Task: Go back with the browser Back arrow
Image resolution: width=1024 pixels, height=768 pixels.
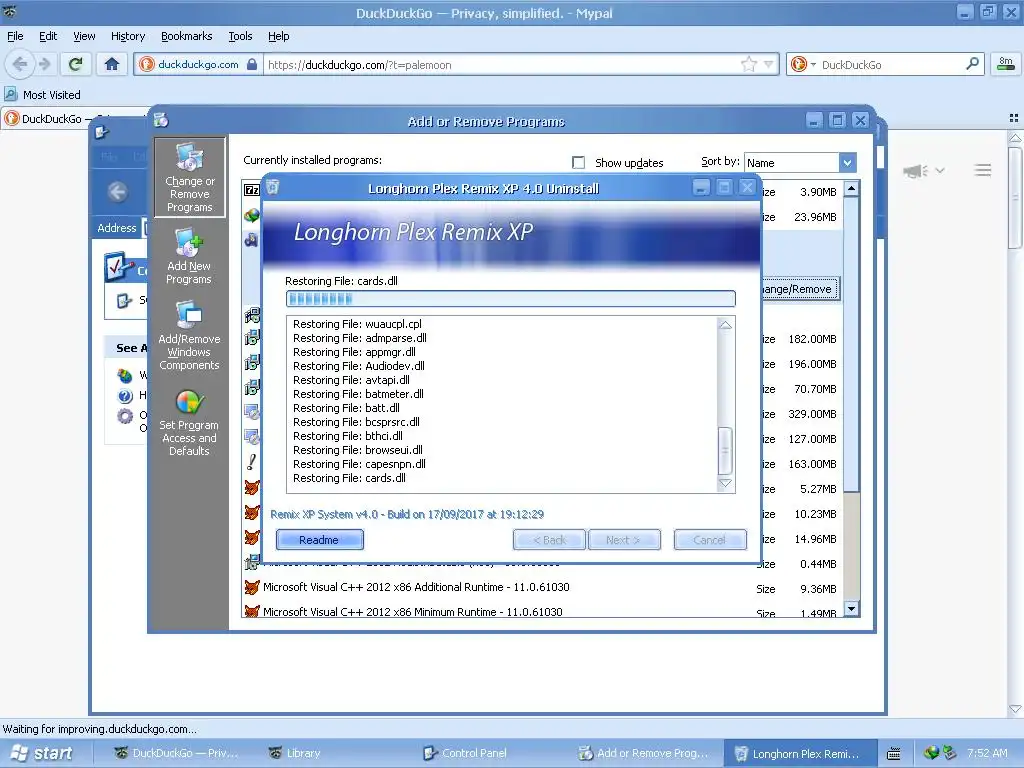Action: pyautogui.click(x=20, y=64)
